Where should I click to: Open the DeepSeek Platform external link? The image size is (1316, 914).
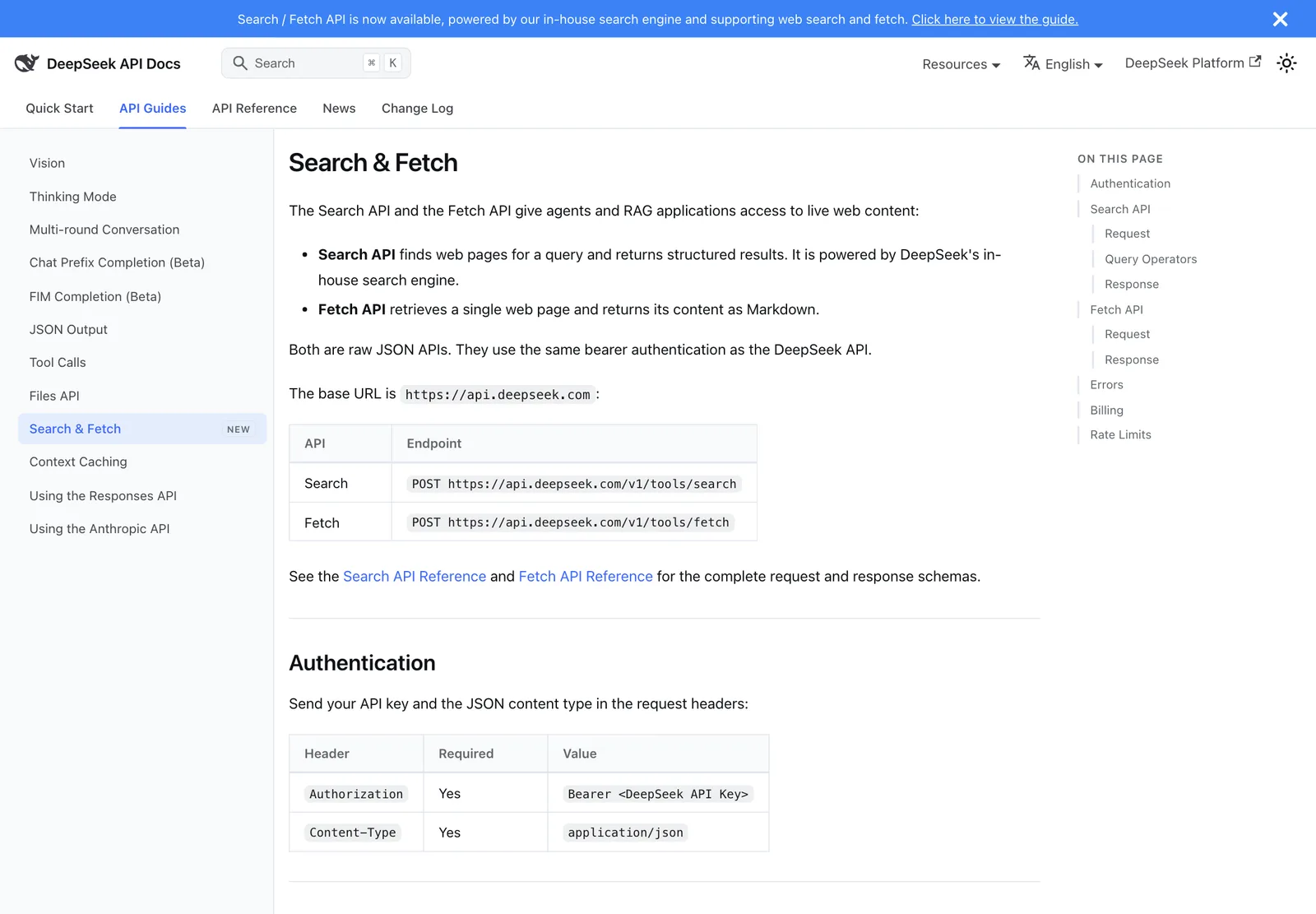[x=1193, y=63]
